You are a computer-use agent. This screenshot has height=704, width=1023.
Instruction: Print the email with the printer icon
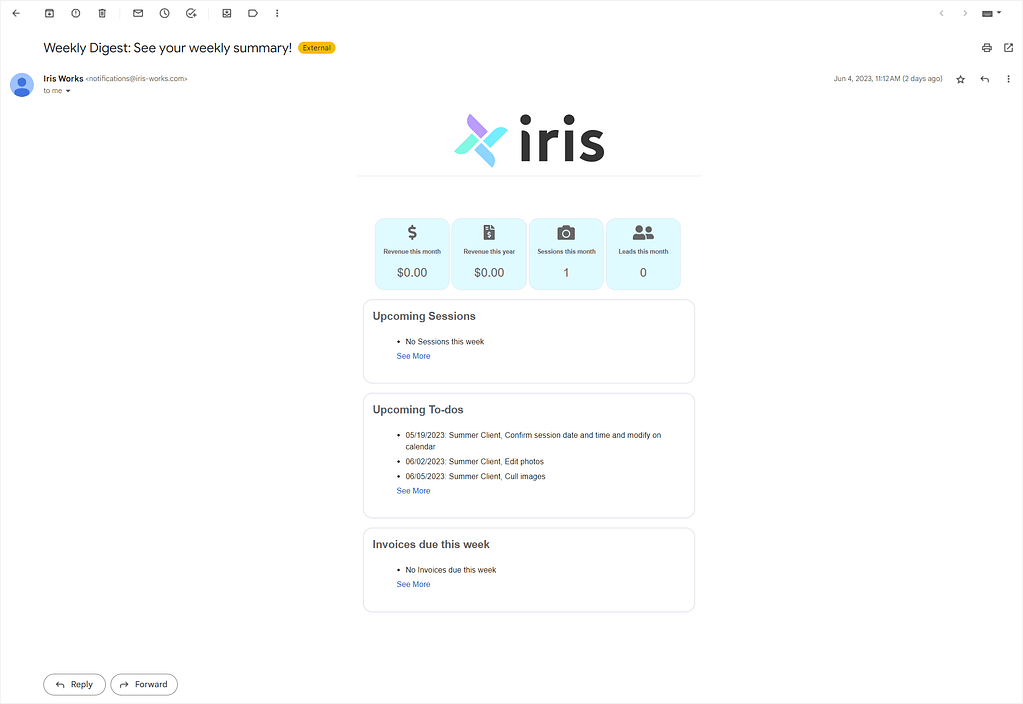(987, 48)
